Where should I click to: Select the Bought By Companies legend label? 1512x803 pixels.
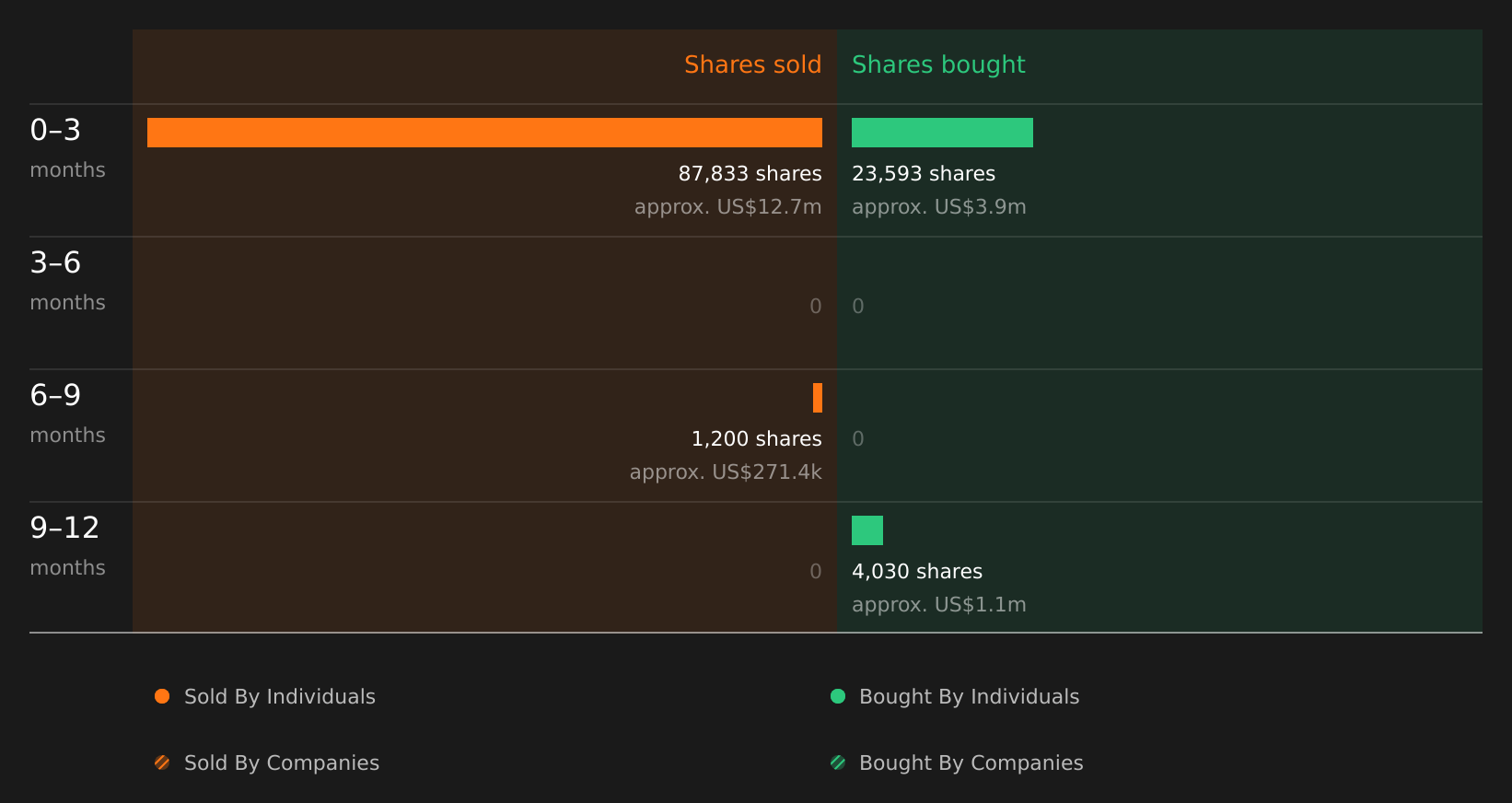[x=971, y=763]
